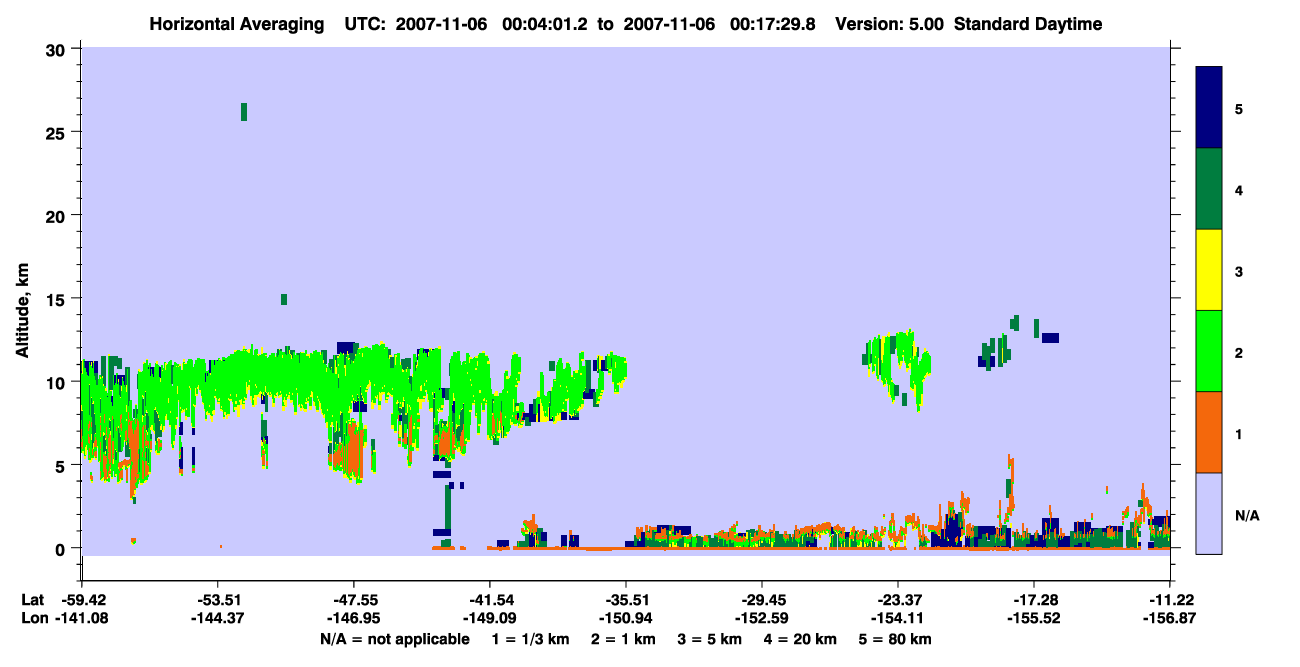Click legend entry '2 = 1 km'
1300x667 pixels.
click(x=623, y=639)
